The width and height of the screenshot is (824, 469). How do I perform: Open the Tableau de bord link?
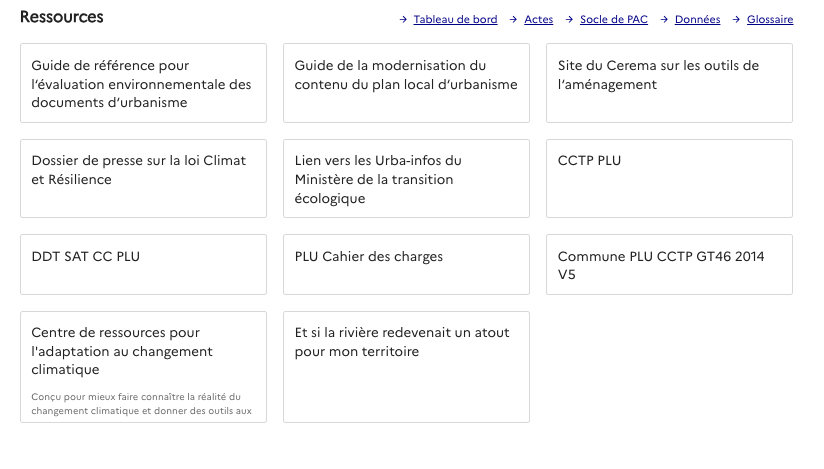pyautogui.click(x=455, y=20)
